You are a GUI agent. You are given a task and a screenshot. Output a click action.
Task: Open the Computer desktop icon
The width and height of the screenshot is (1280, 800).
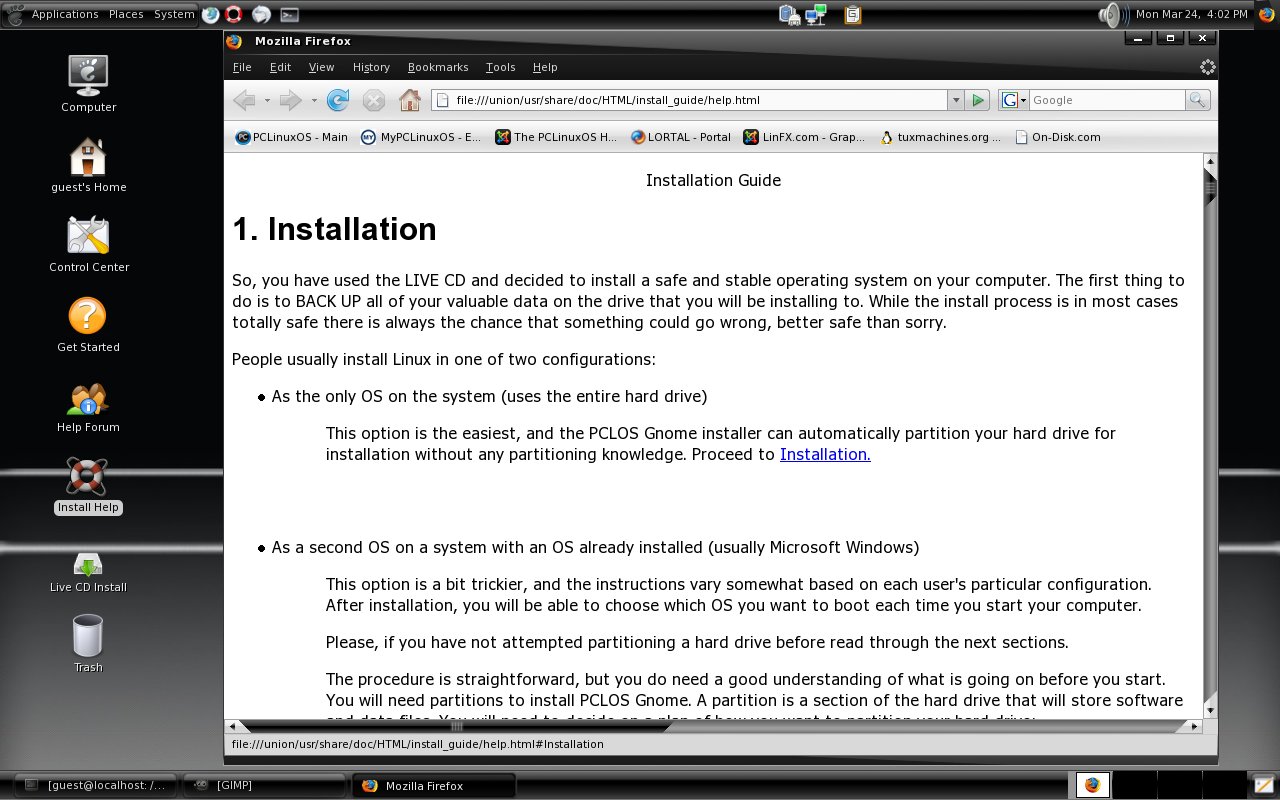[88, 84]
